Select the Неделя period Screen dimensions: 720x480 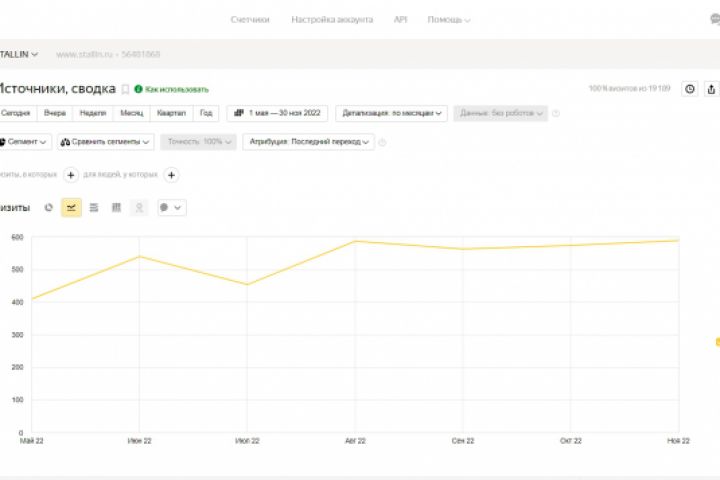93,113
